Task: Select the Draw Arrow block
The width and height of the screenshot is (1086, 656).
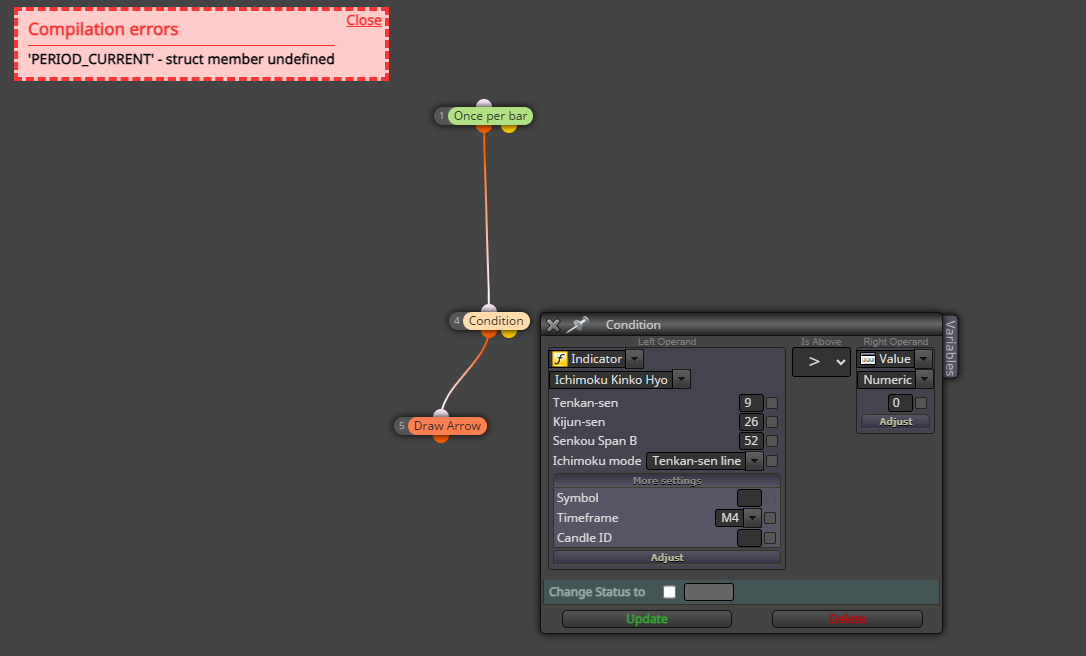Action: tap(447, 426)
